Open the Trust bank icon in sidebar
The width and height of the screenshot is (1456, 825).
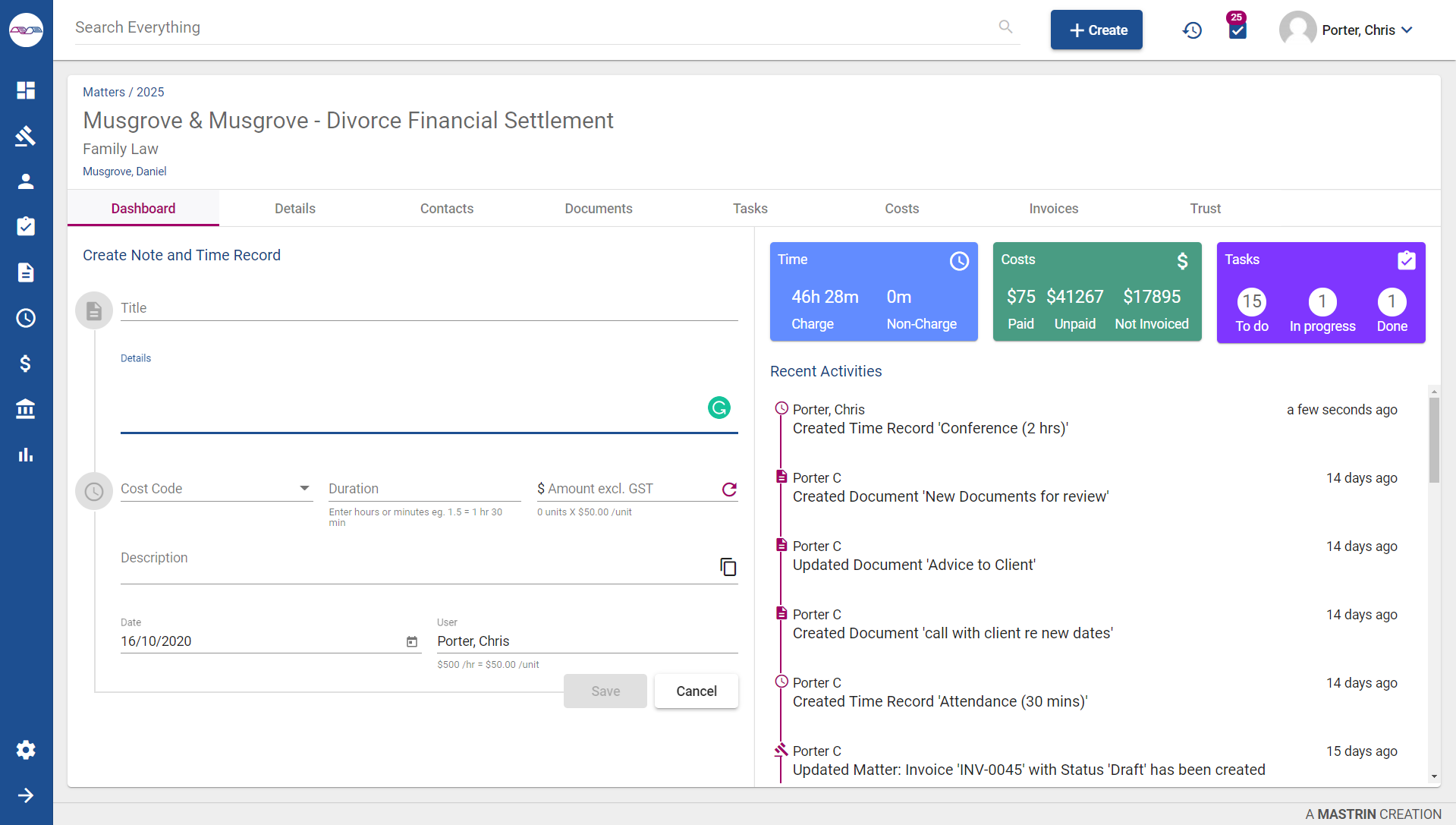coord(25,409)
